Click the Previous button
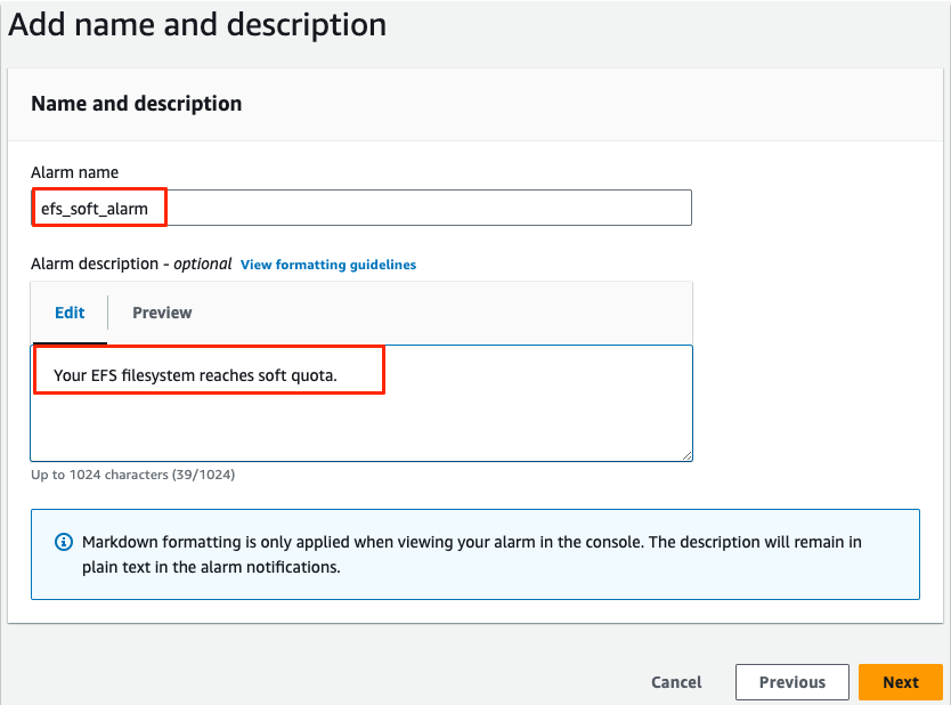The width and height of the screenshot is (951, 705). (x=792, y=682)
